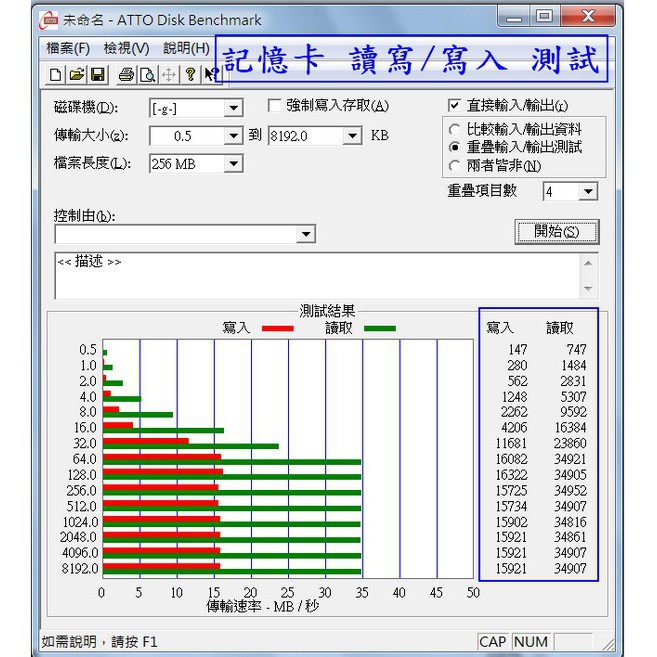Click the New document toolbar icon
657x657 pixels.
coord(55,75)
